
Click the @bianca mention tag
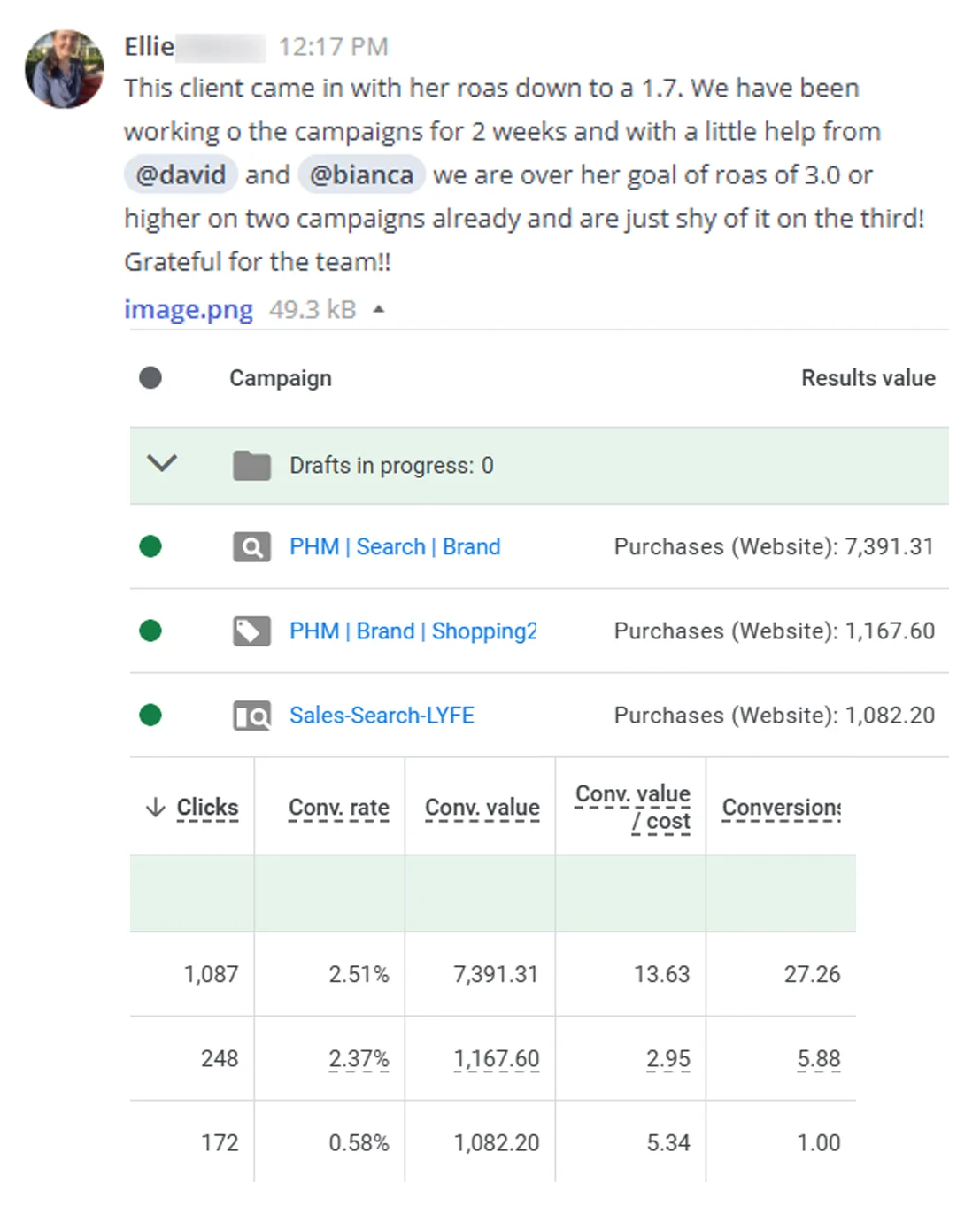pyautogui.click(x=361, y=174)
